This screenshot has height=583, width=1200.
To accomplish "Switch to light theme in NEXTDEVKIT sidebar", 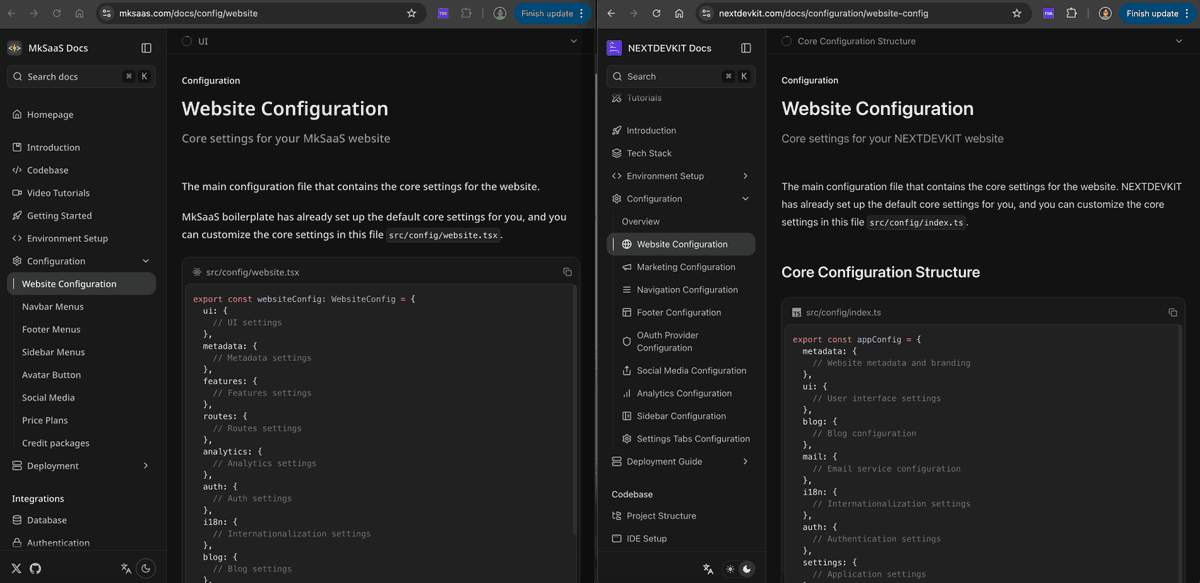I will pyautogui.click(x=730, y=569).
